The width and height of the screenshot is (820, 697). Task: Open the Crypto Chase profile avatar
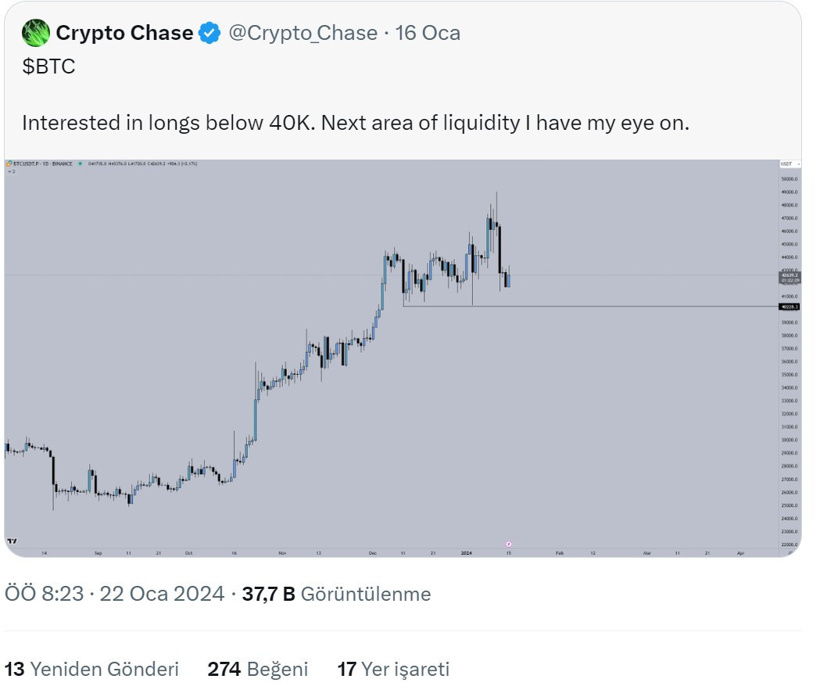37,32
